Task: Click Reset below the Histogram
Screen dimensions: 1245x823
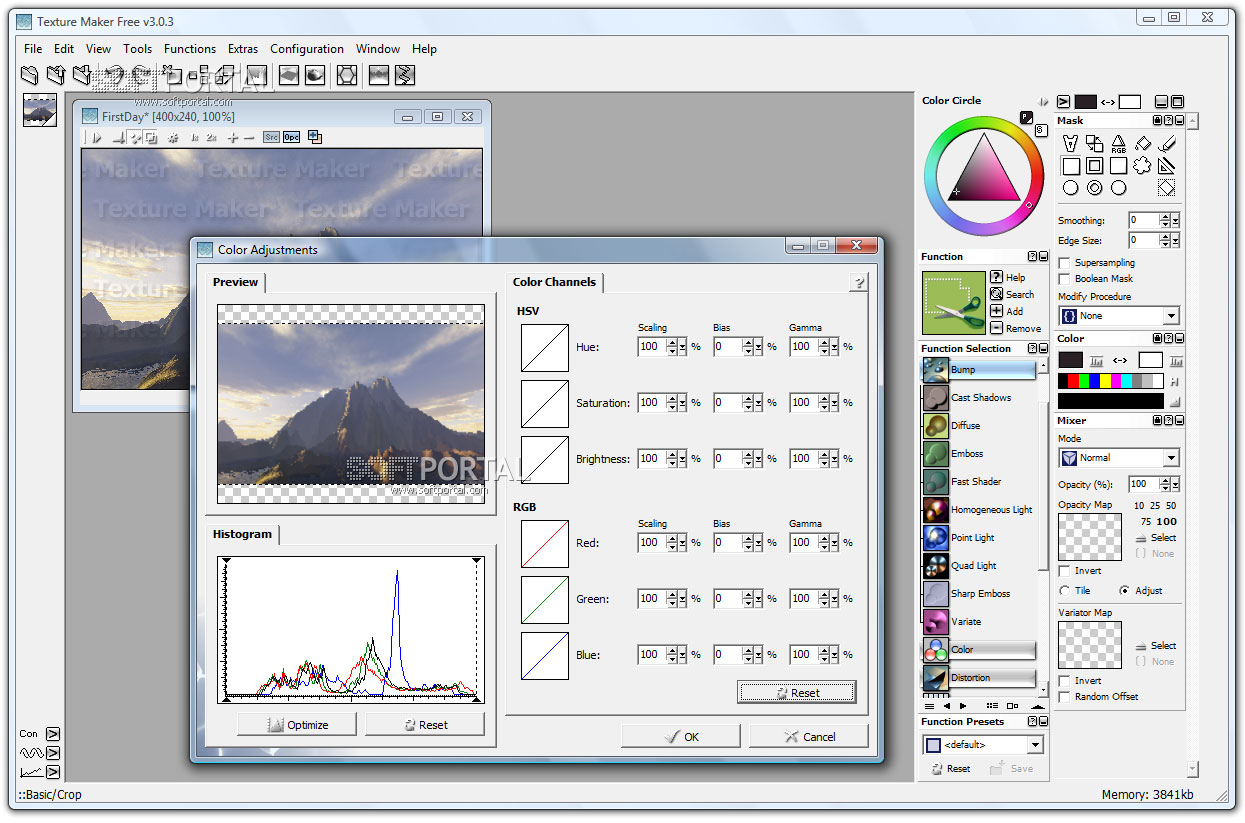Action: click(425, 725)
